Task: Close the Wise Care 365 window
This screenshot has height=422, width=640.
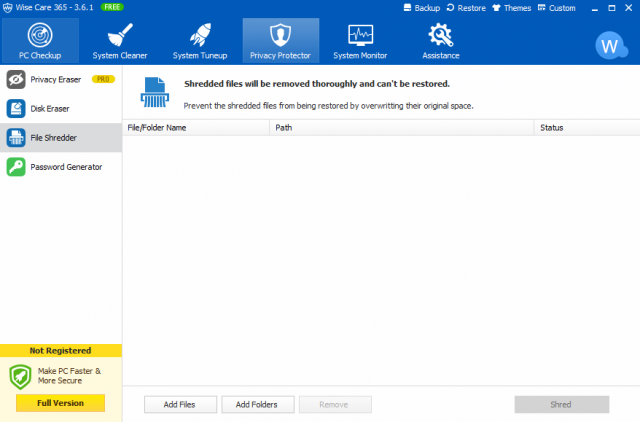Action: pos(629,8)
